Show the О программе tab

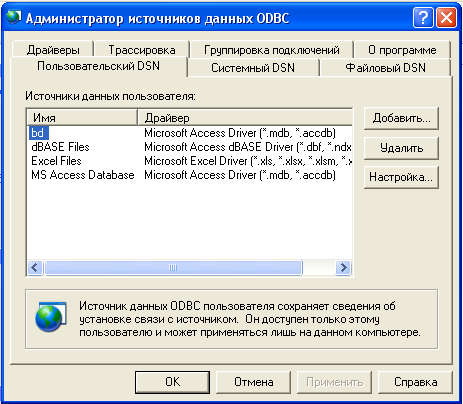coord(402,50)
